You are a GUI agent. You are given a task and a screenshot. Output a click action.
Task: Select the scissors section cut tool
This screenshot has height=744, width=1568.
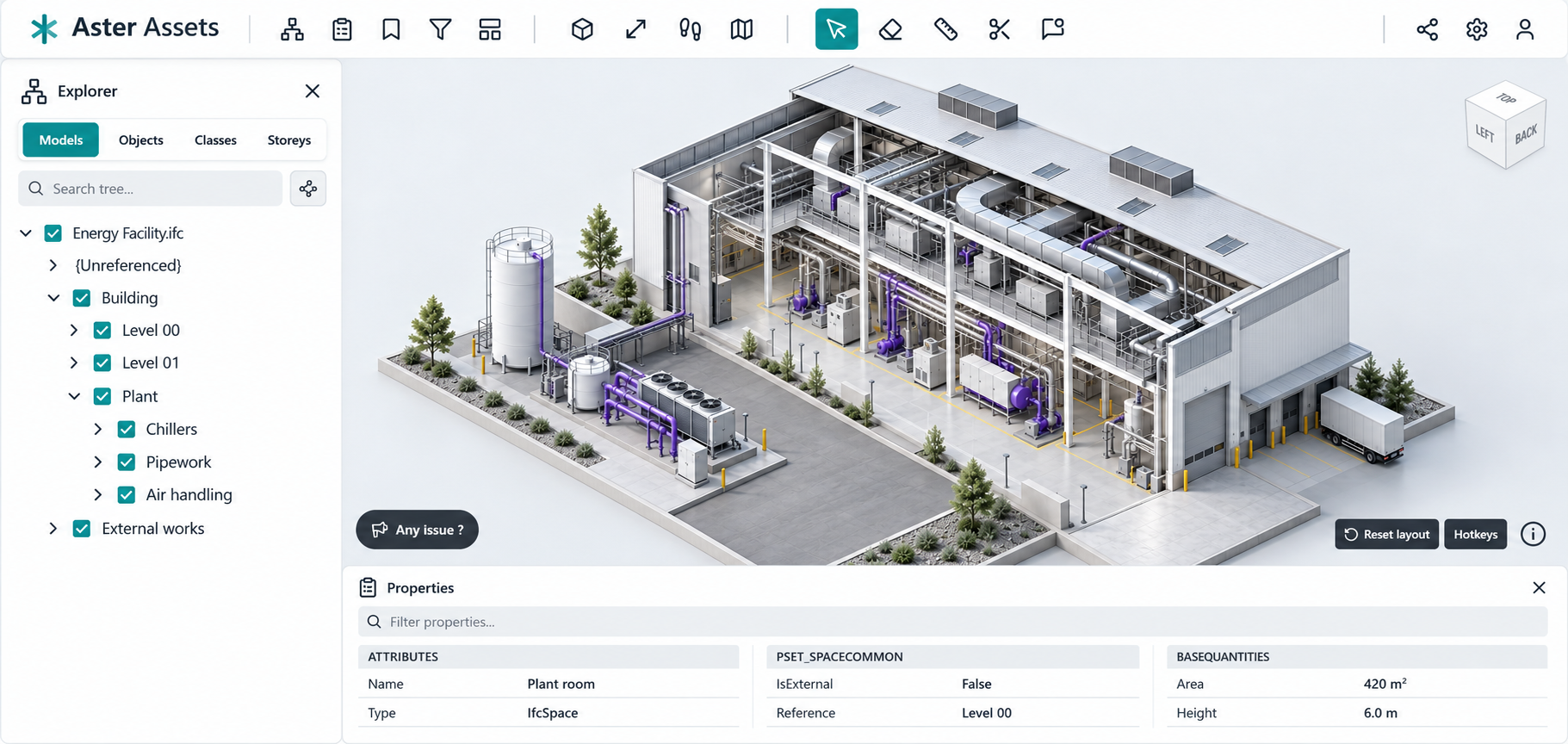pos(999,29)
